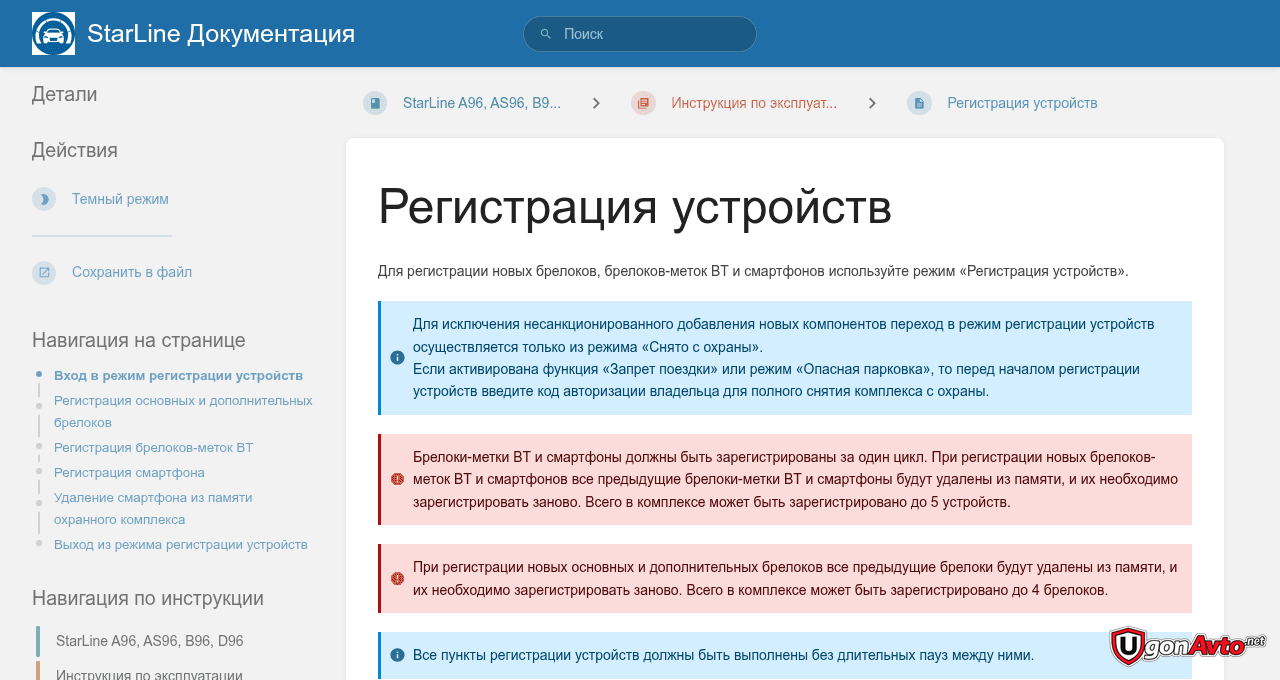Jump to Регистрация смартфона section

click(x=129, y=472)
